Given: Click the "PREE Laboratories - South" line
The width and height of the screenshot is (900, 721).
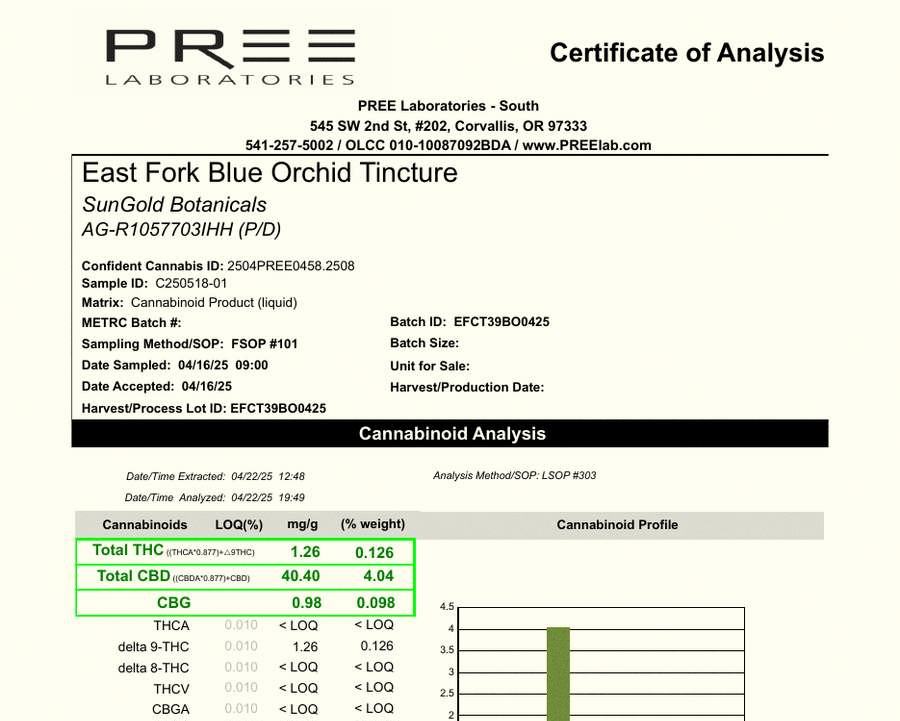Looking at the screenshot, I should [x=448, y=106].
